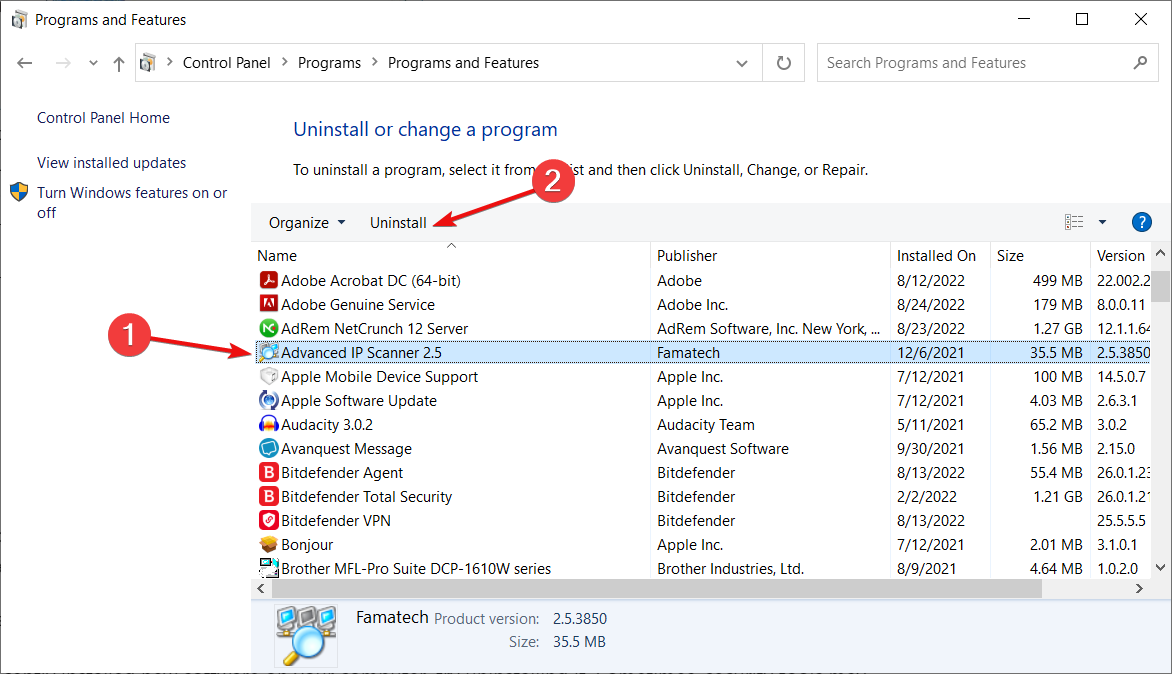
Task: Click the change view icon in toolbar
Action: click(x=1074, y=222)
